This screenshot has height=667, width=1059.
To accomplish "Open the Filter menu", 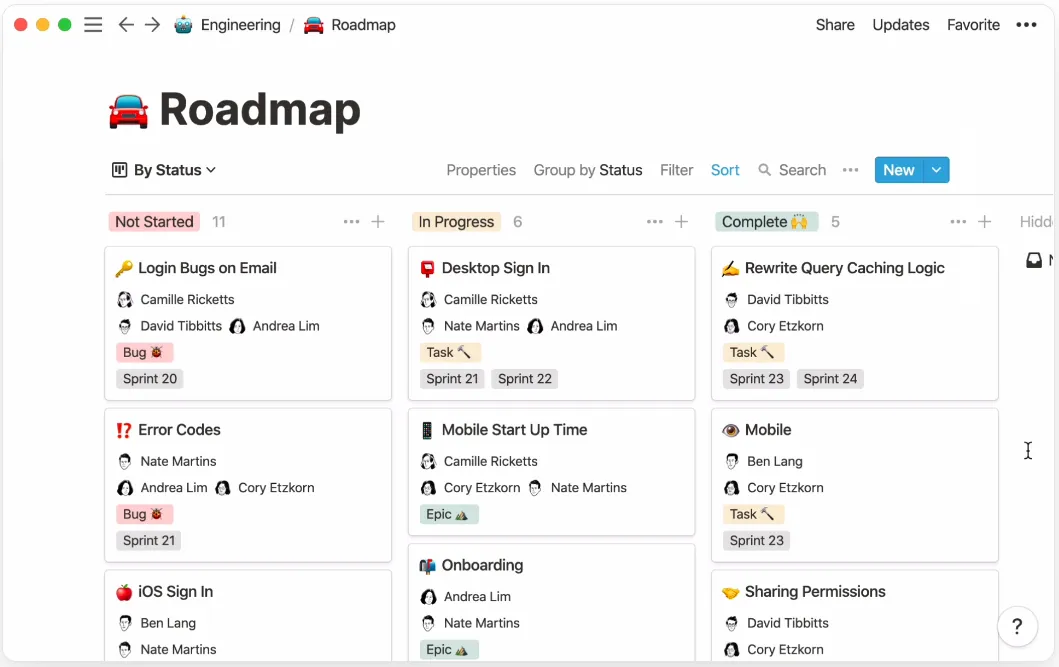I will click(x=676, y=170).
